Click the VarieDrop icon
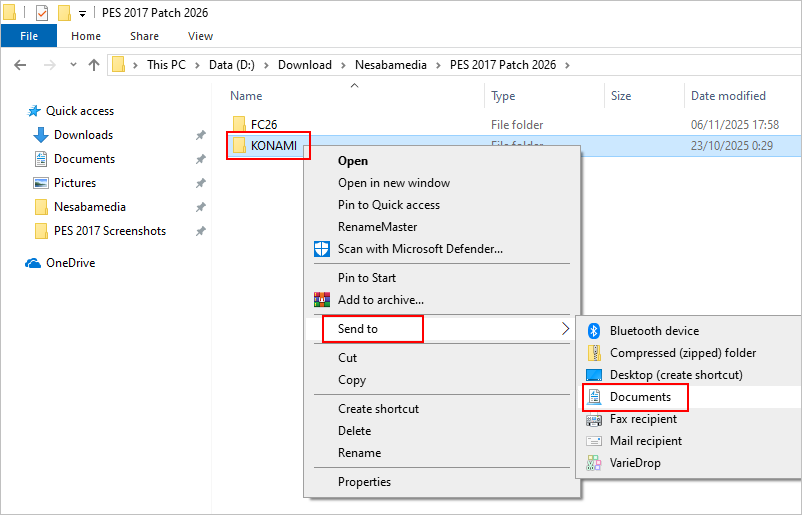802x515 pixels. [x=592, y=463]
